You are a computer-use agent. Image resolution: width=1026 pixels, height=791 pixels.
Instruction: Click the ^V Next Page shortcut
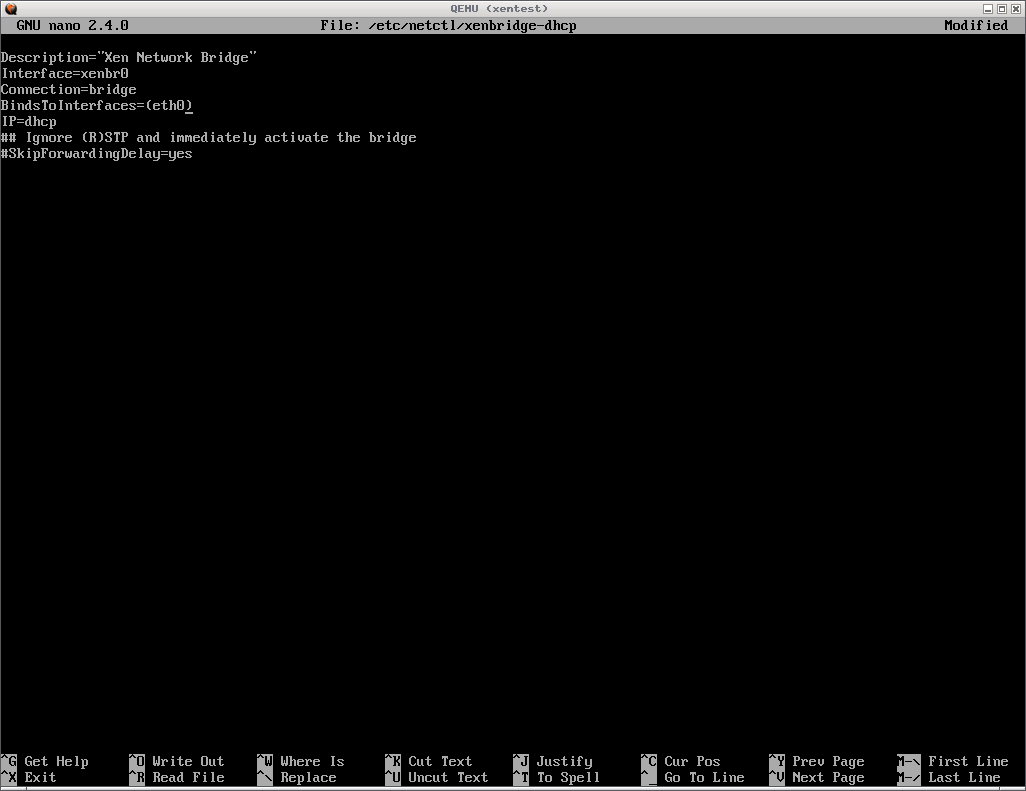click(817, 777)
